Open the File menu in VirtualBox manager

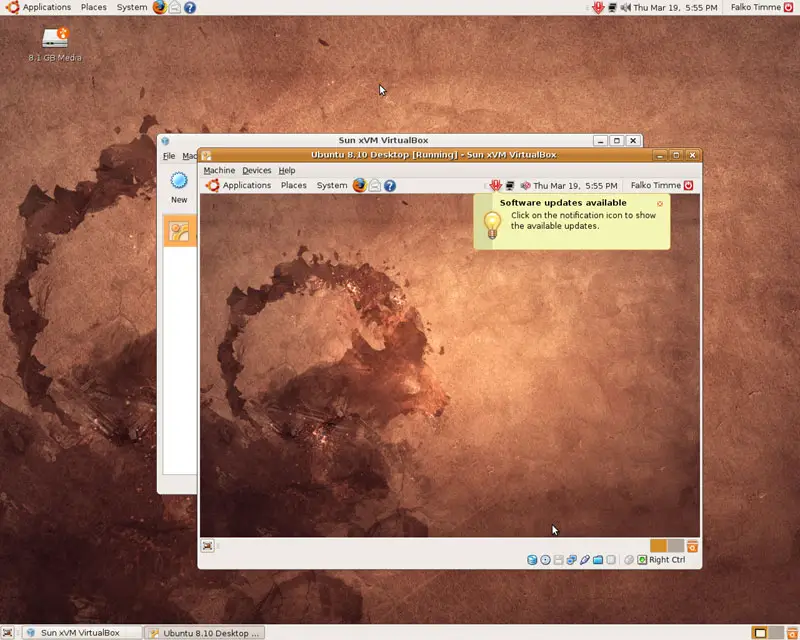169,156
